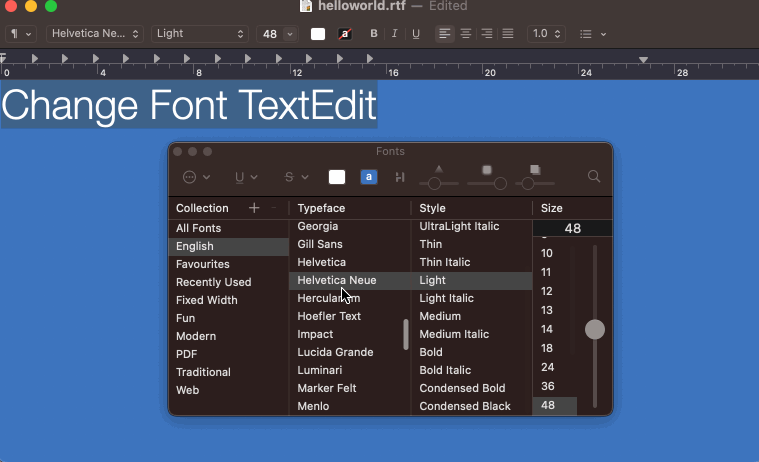Click the blue document colour button in Fonts panel
This screenshot has width=759, height=462.
(369, 177)
